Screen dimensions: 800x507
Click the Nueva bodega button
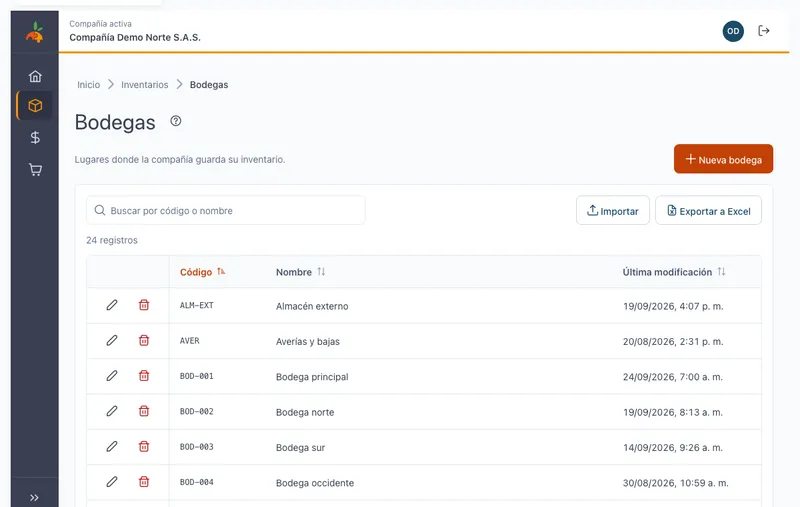pyautogui.click(x=723, y=159)
